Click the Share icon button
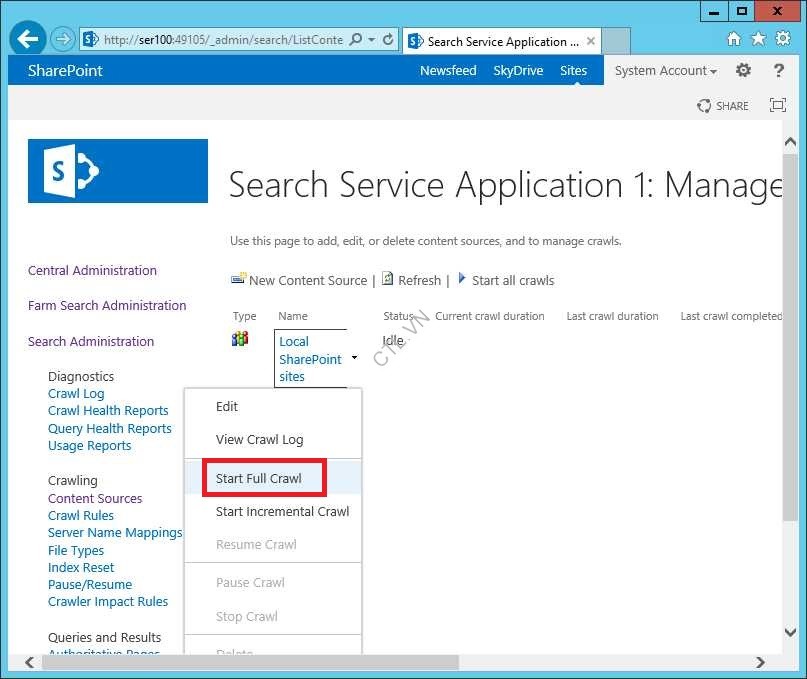807x679 pixels. 723,106
